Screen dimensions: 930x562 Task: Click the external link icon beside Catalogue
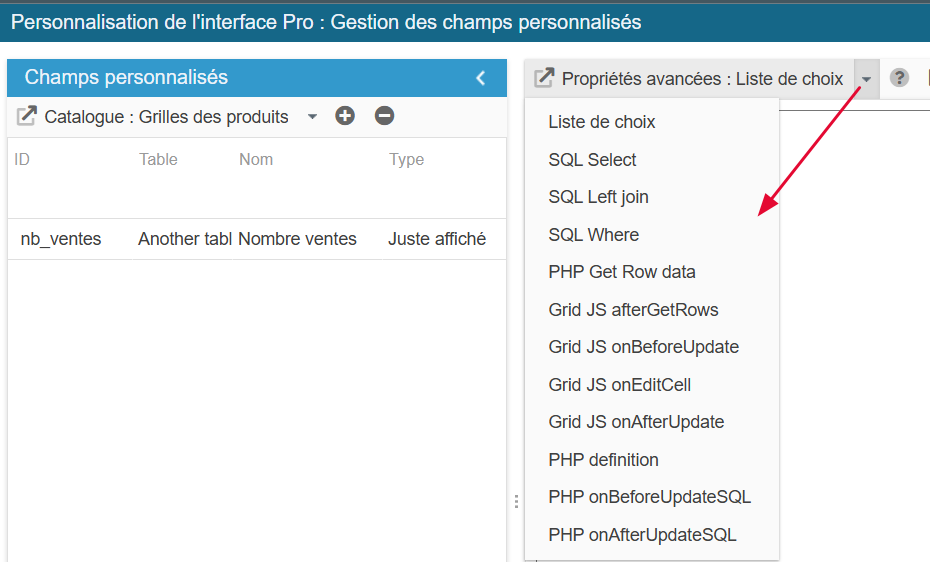(27, 117)
